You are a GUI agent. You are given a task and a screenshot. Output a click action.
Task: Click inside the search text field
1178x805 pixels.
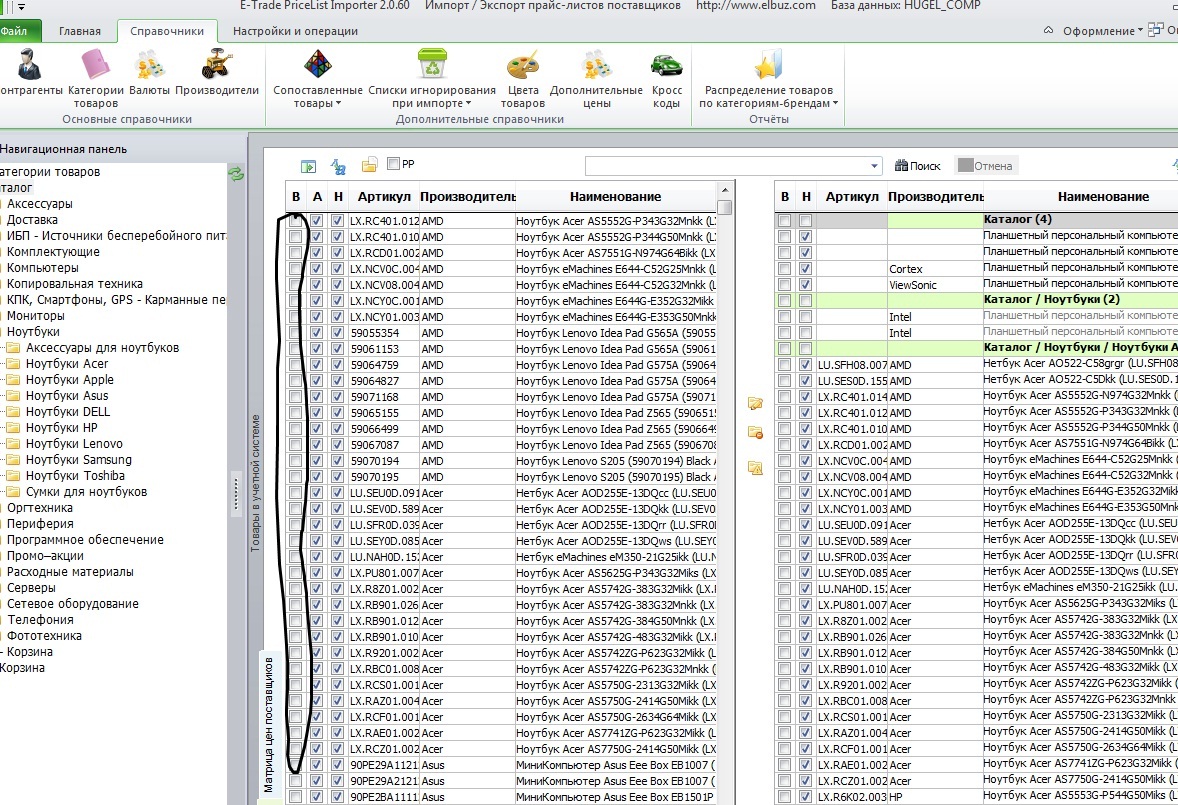click(726, 166)
